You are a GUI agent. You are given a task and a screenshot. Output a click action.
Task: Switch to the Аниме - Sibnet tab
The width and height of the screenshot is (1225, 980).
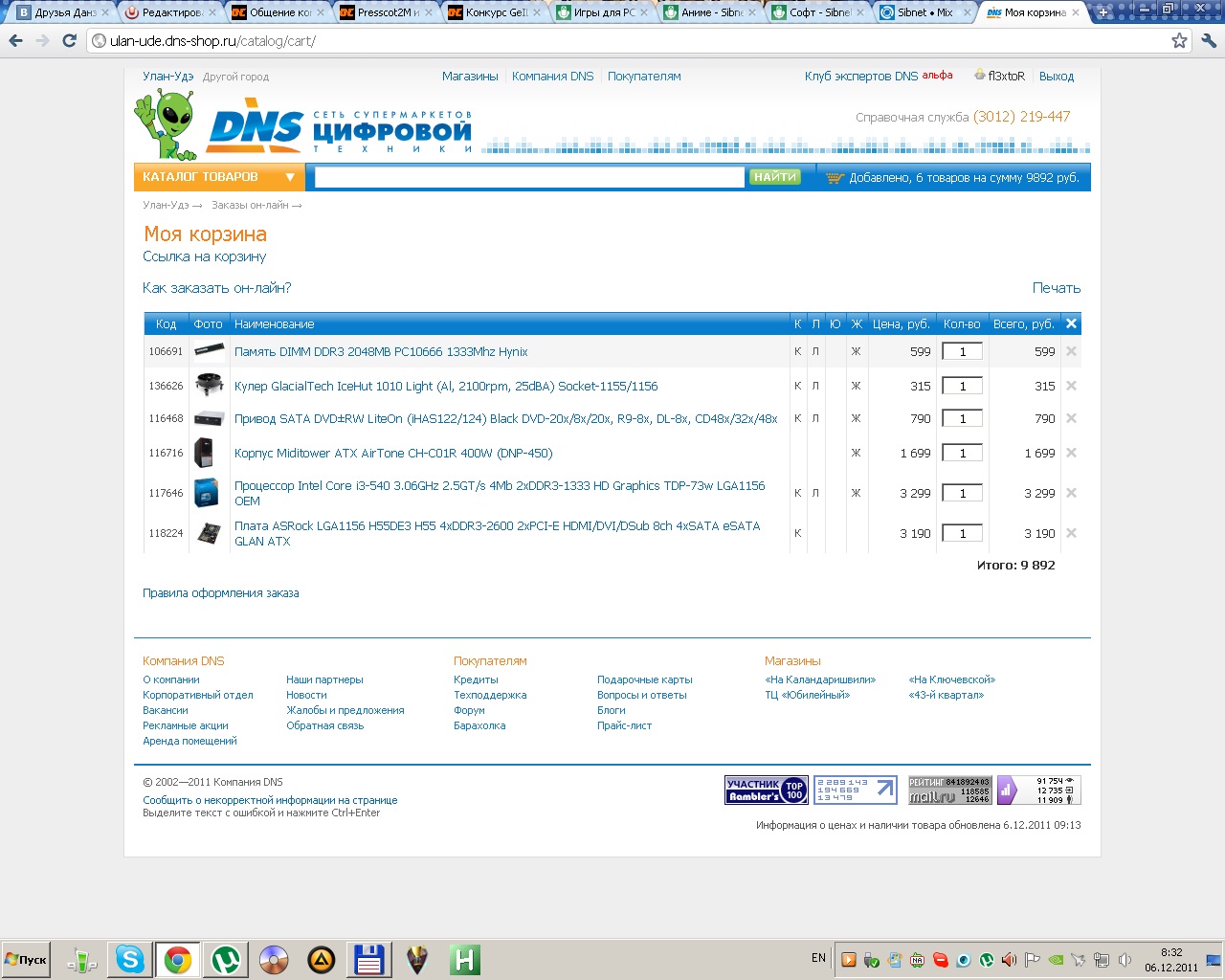711,12
